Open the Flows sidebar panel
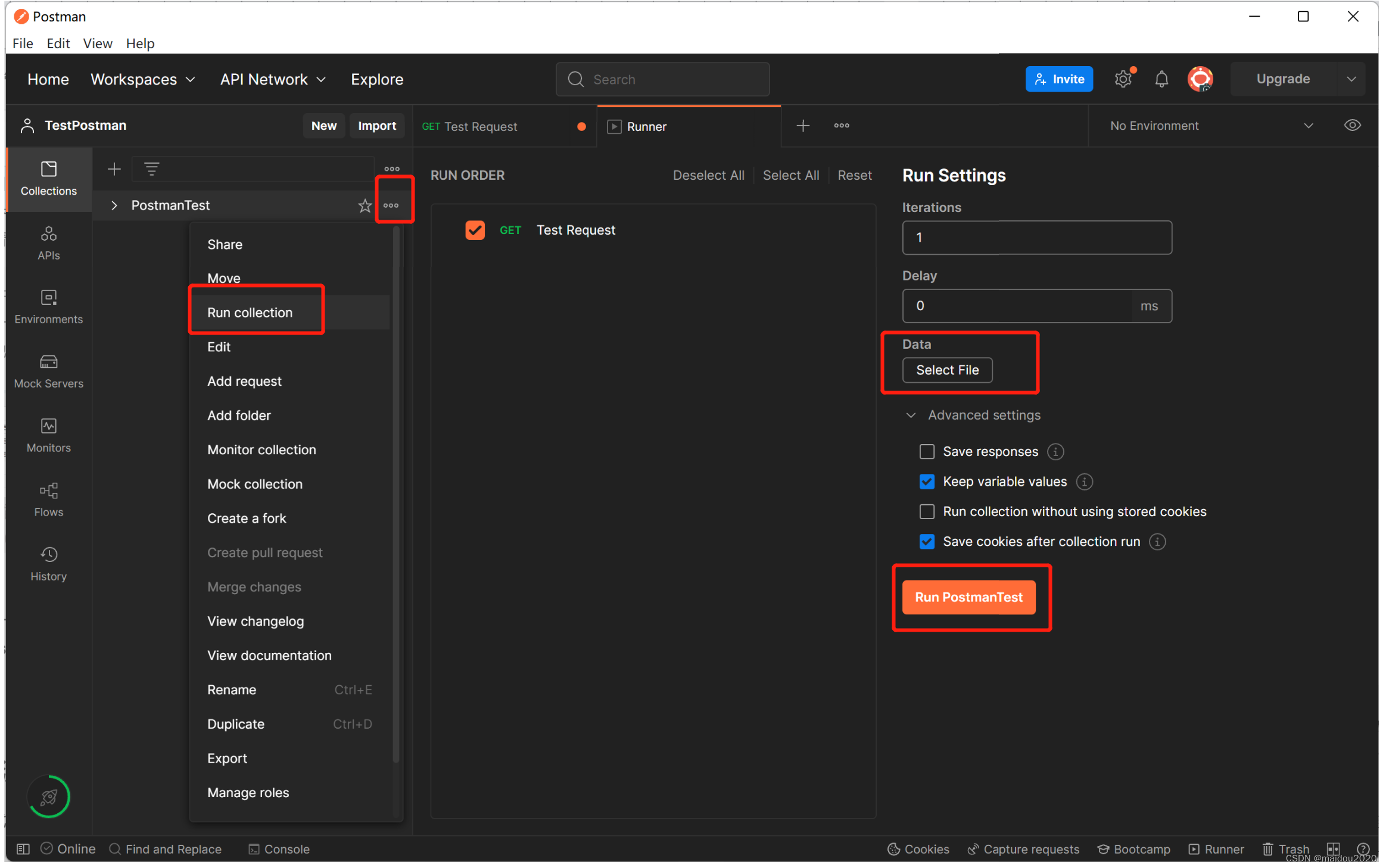The height and width of the screenshot is (868, 1386). [x=49, y=501]
